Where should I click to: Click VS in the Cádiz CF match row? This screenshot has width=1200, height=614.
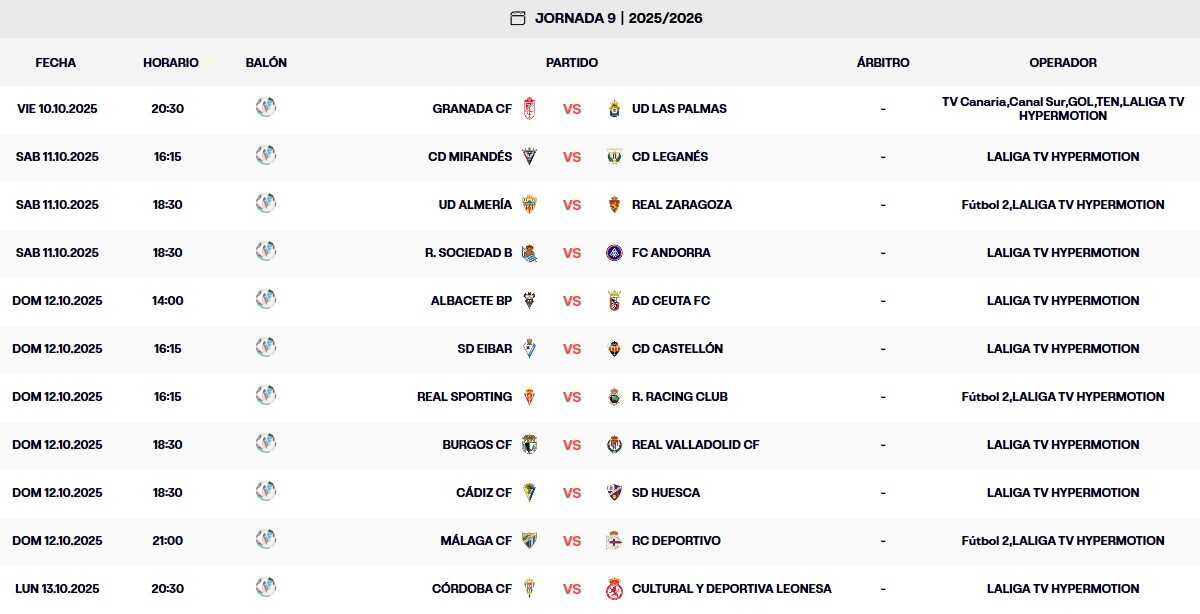point(572,492)
